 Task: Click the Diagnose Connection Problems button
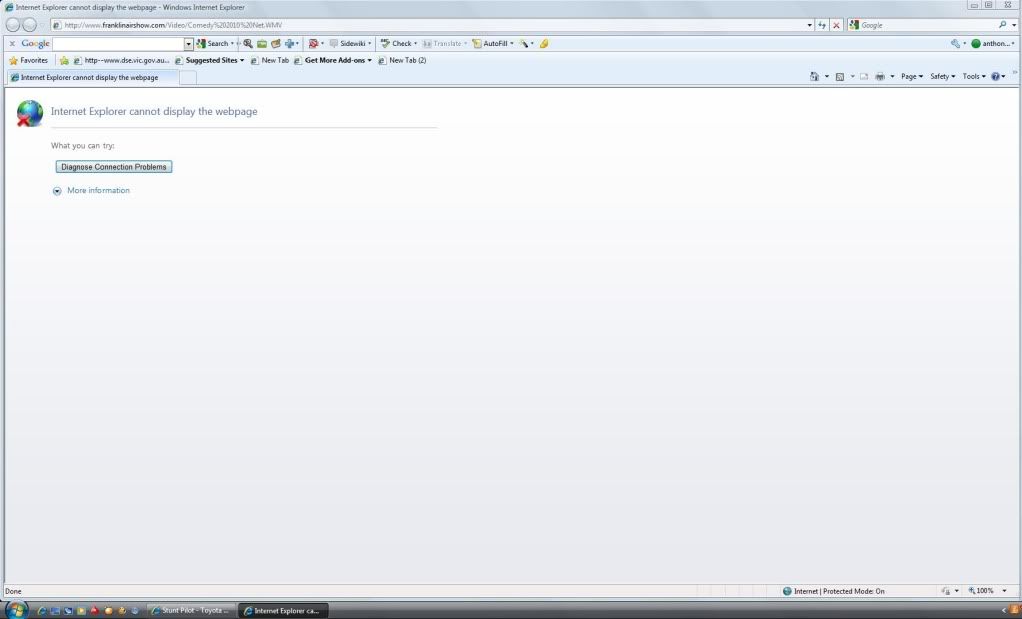click(x=114, y=167)
